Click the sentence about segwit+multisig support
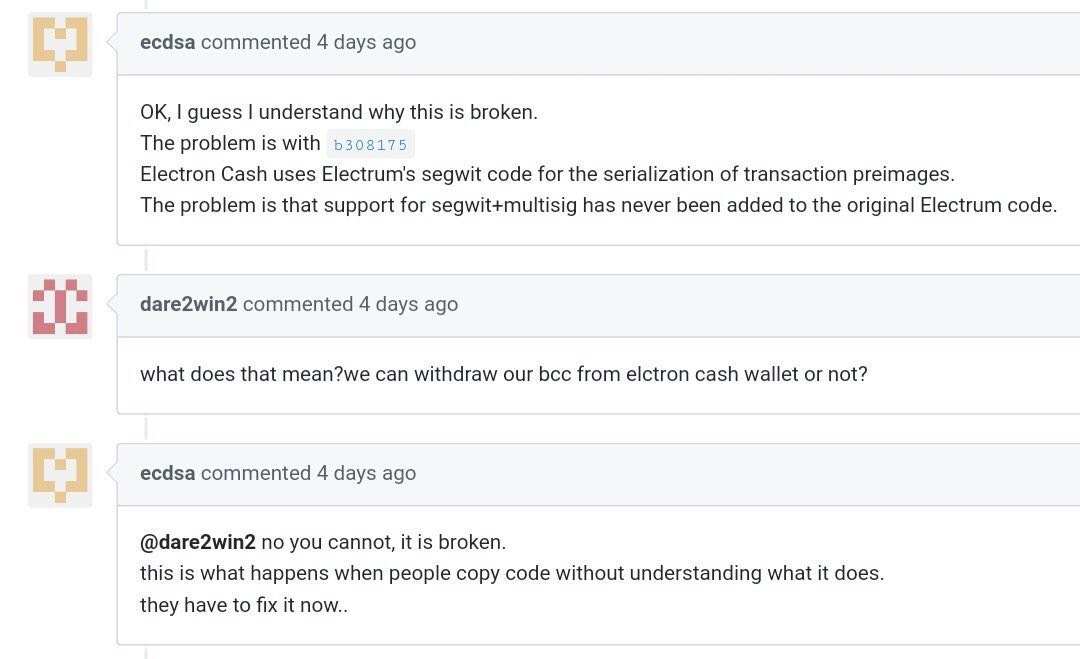 coord(599,205)
